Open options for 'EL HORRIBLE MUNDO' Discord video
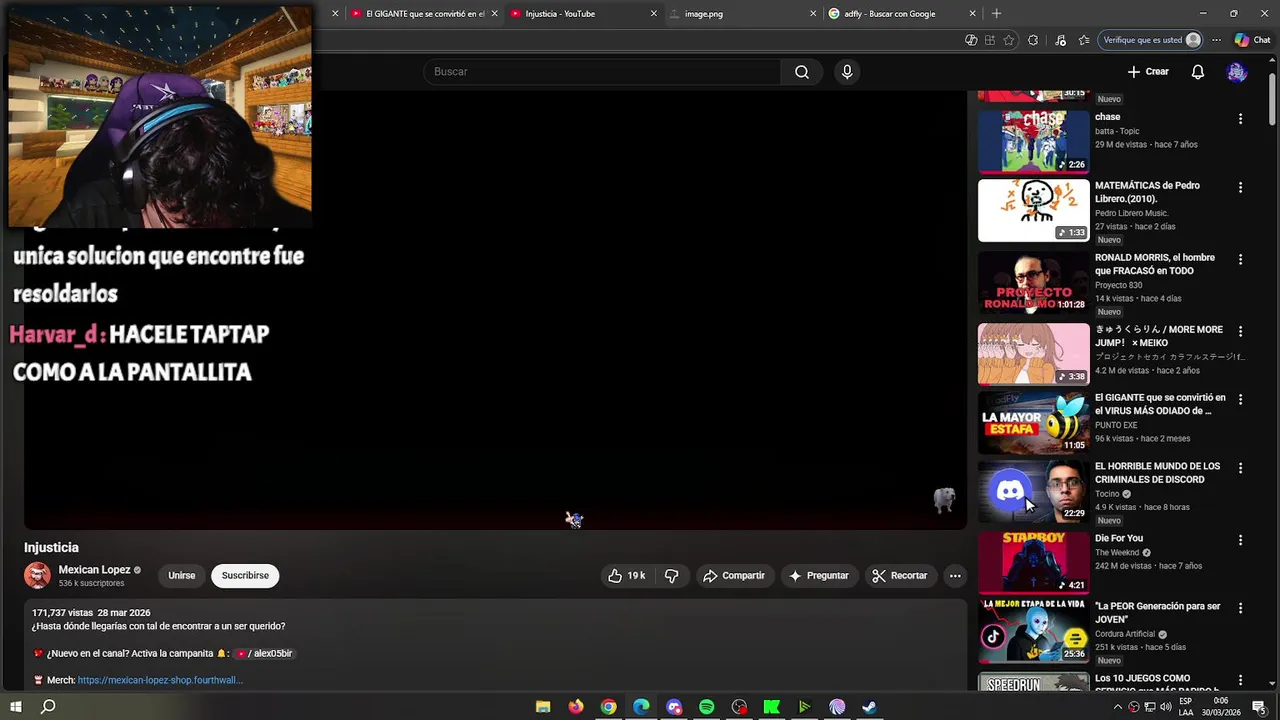1280x720 pixels. click(1240, 469)
